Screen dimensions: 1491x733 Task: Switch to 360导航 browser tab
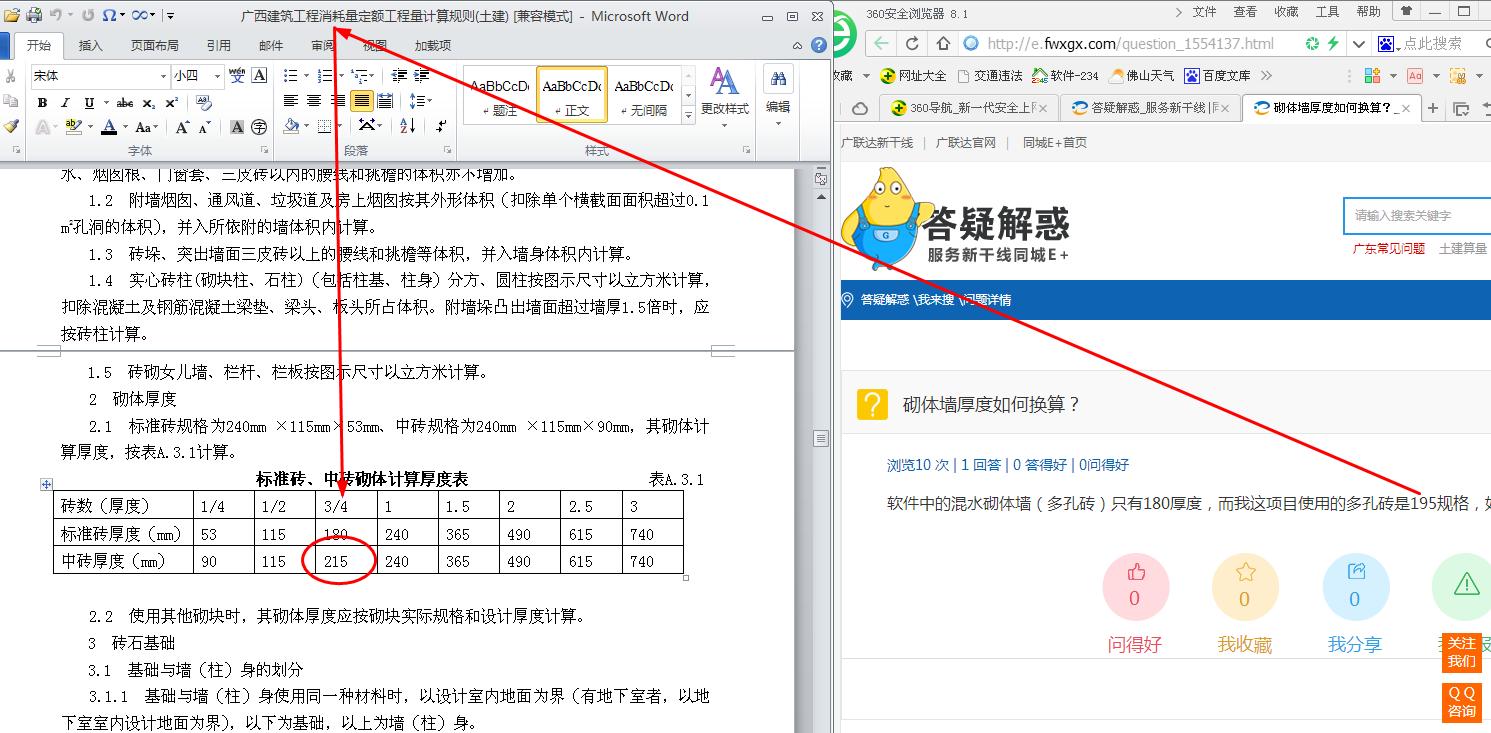coord(970,108)
